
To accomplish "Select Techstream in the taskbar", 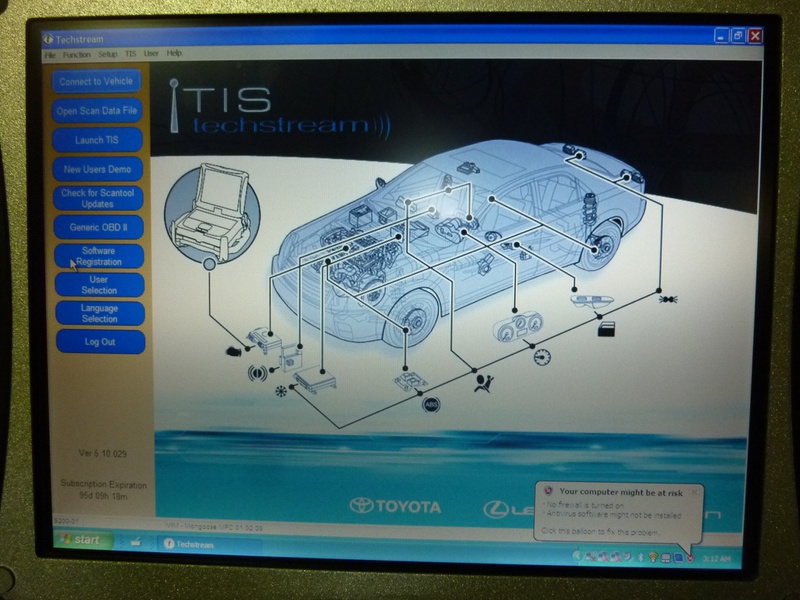I will point(208,544).
